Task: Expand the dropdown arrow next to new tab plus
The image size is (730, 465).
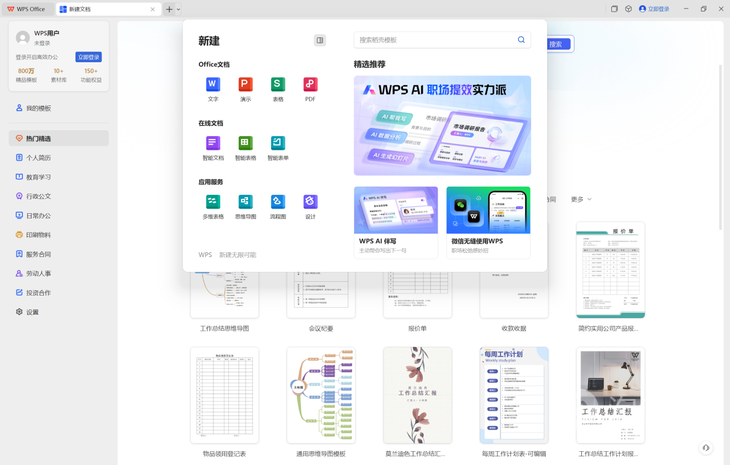Action: (x=178, y=9)
